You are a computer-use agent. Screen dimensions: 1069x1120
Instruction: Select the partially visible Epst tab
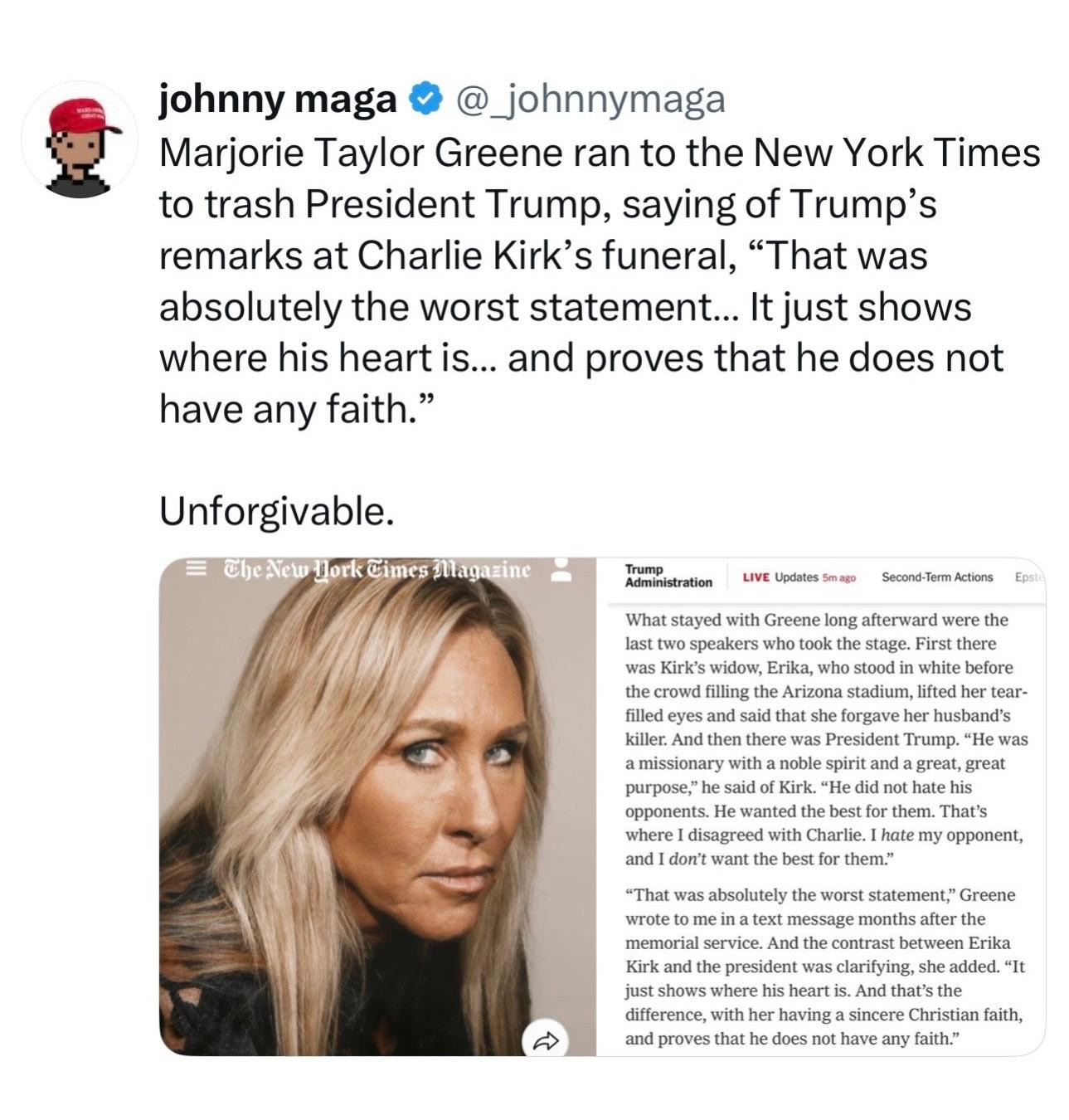point(1029,577)
